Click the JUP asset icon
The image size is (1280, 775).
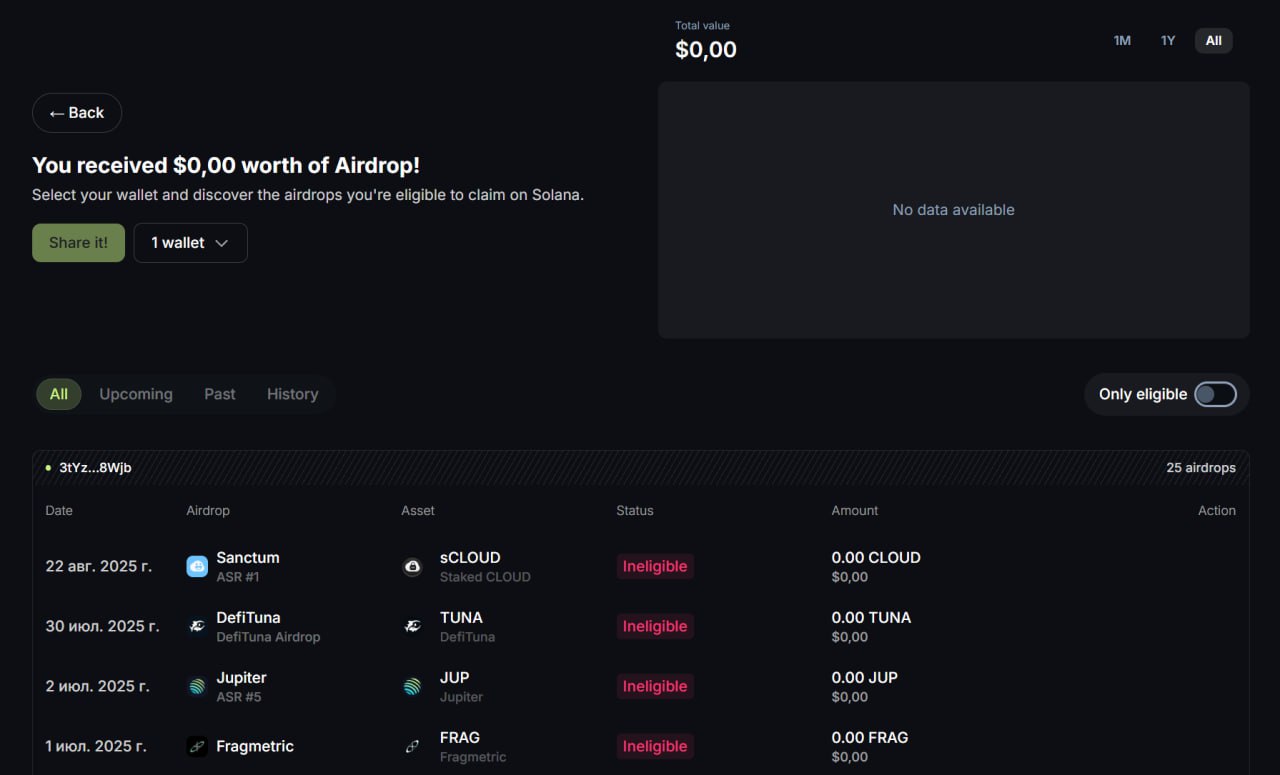(412, 687)
